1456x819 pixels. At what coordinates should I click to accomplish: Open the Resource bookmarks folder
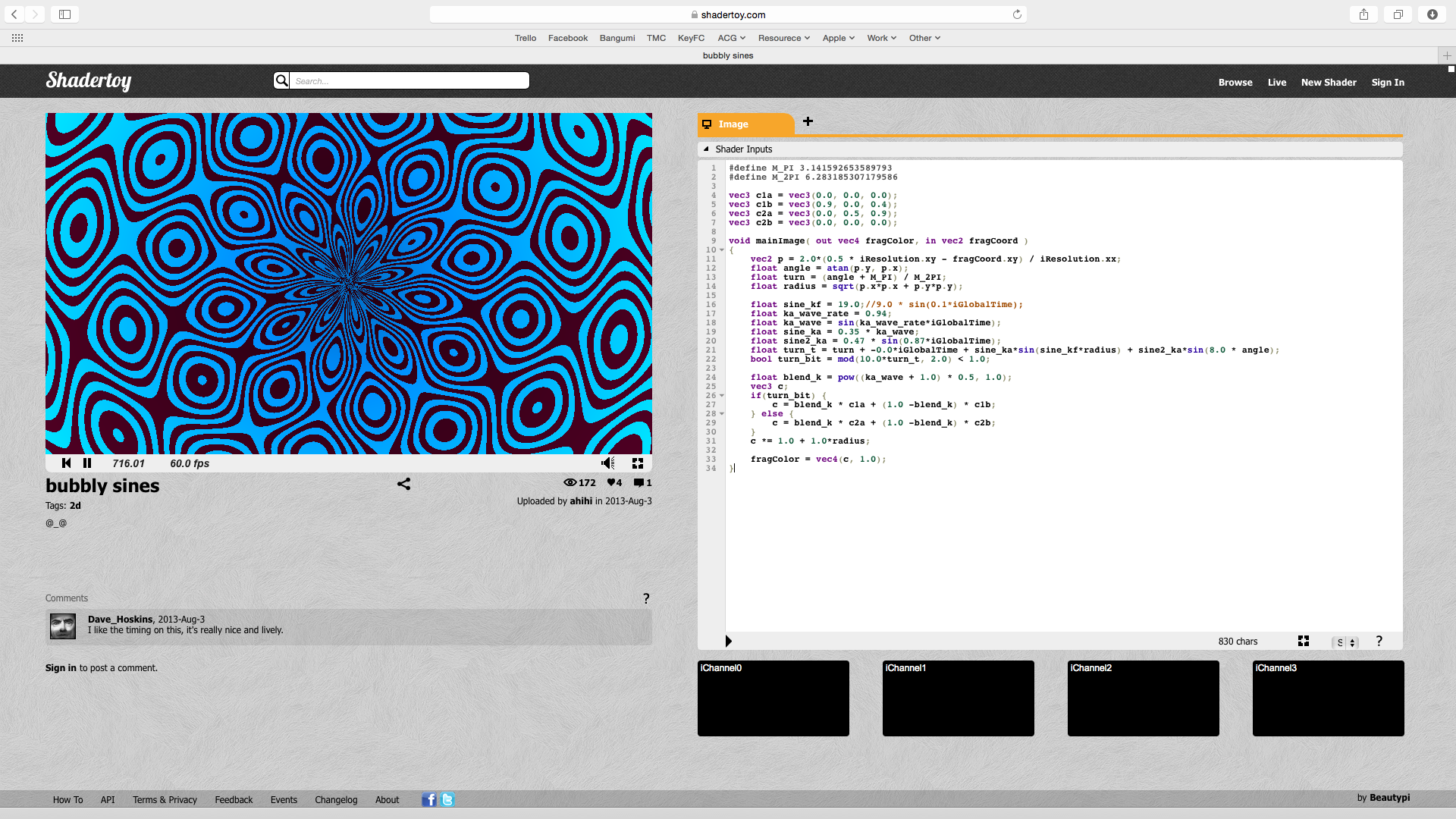coord(783,38)
